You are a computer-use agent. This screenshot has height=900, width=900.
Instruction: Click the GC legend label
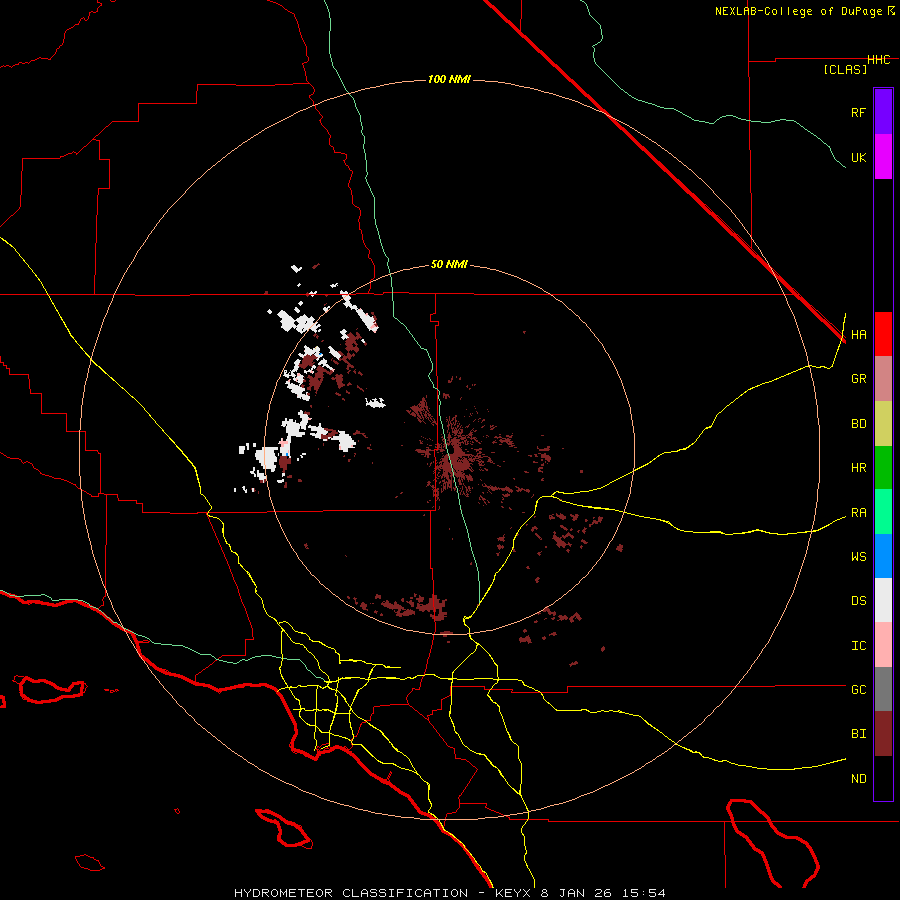tap(858, 690)
